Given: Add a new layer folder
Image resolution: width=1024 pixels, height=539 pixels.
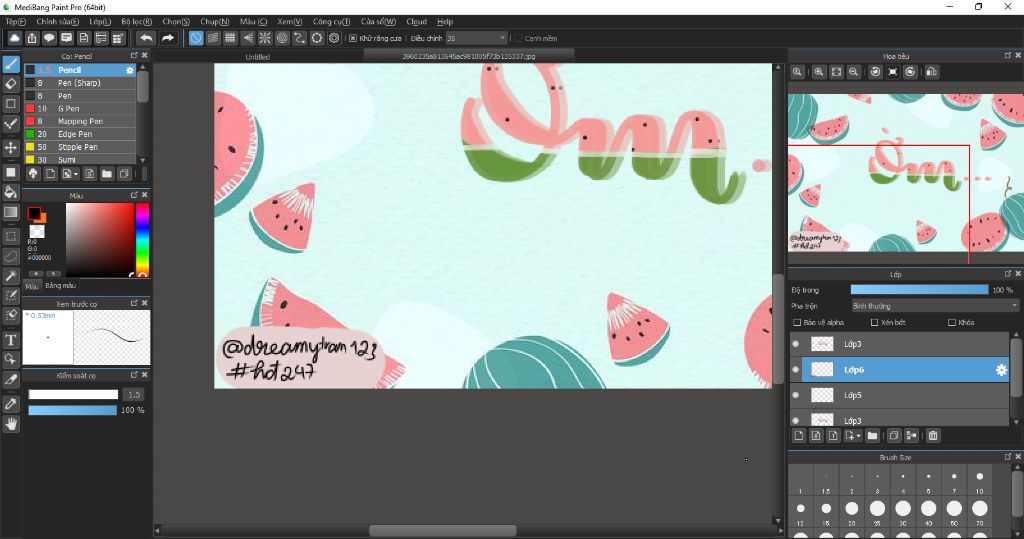Looking at the screenshot, I should [872, 435].
